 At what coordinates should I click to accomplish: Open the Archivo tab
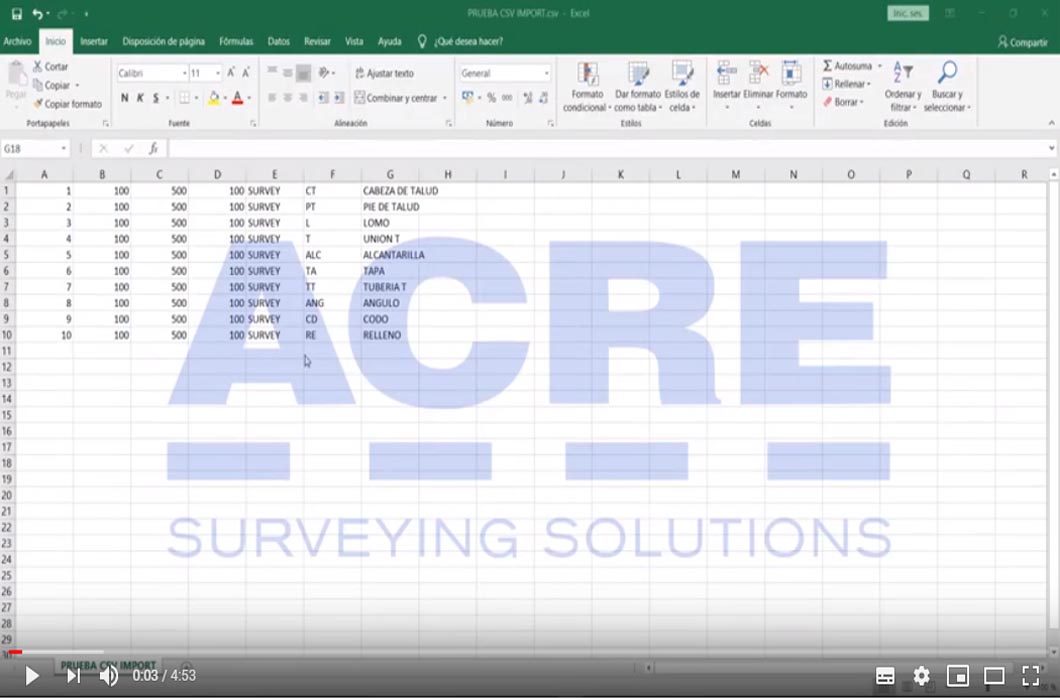pyautogui.click(x=18, y=41)
